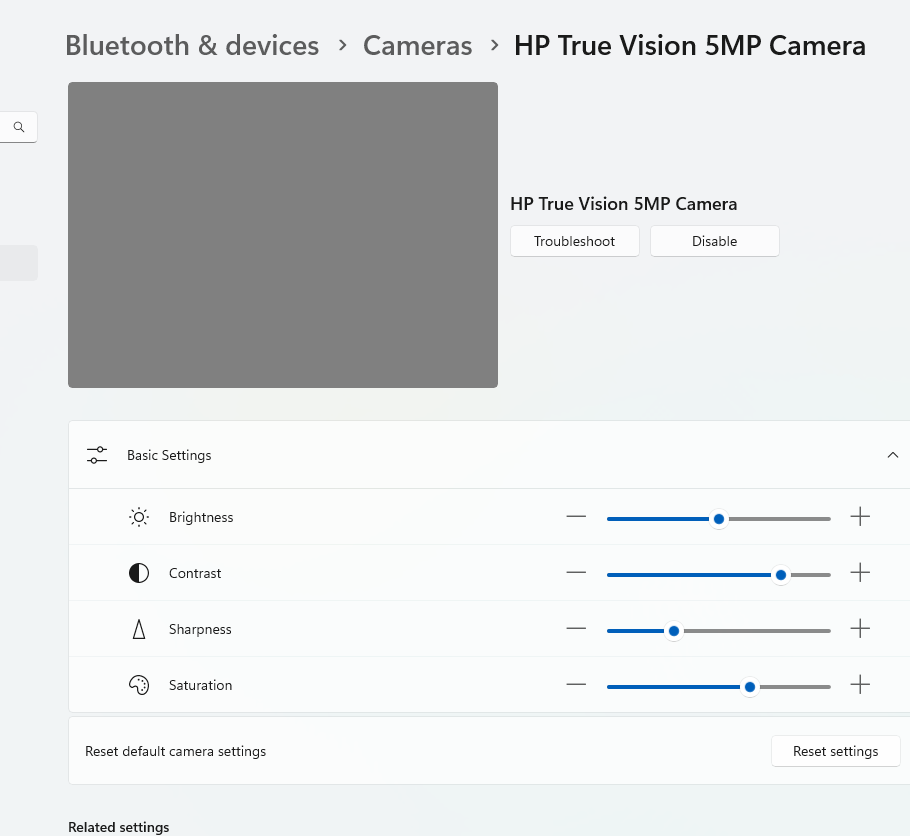Go back to the Cameras page

click(x=417, y=45)
